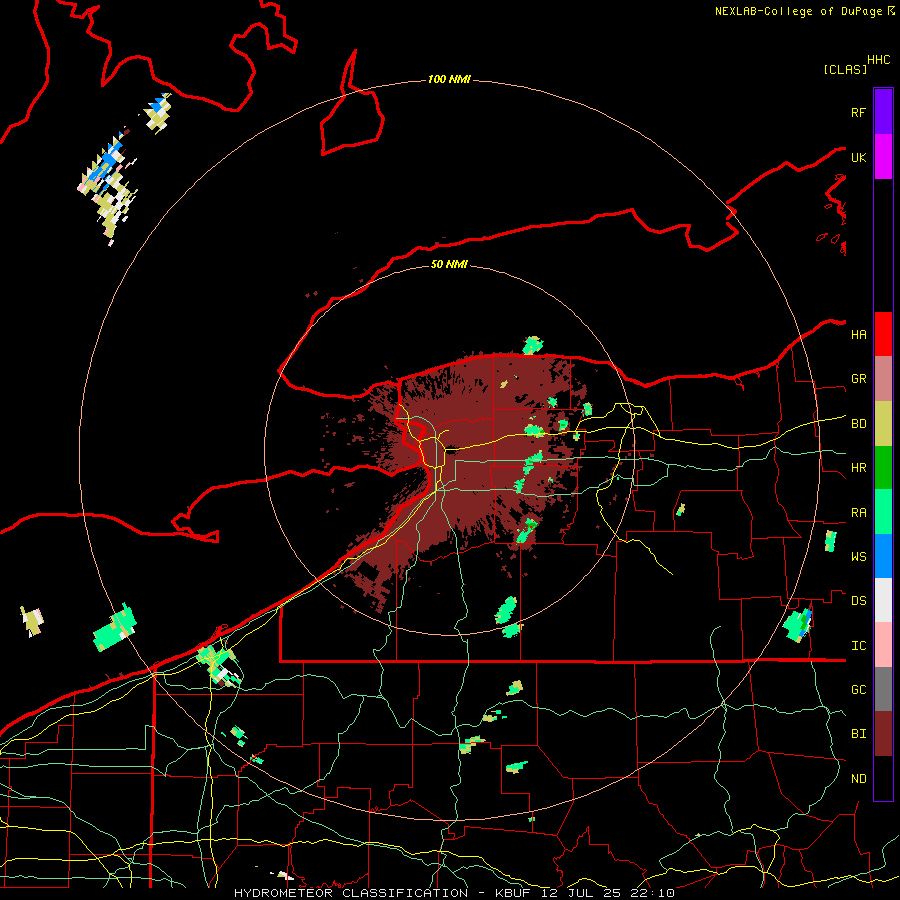Click the BD legend label
Image resolution: width=900 pixels, height=900 pixels.
pos(858,424)
